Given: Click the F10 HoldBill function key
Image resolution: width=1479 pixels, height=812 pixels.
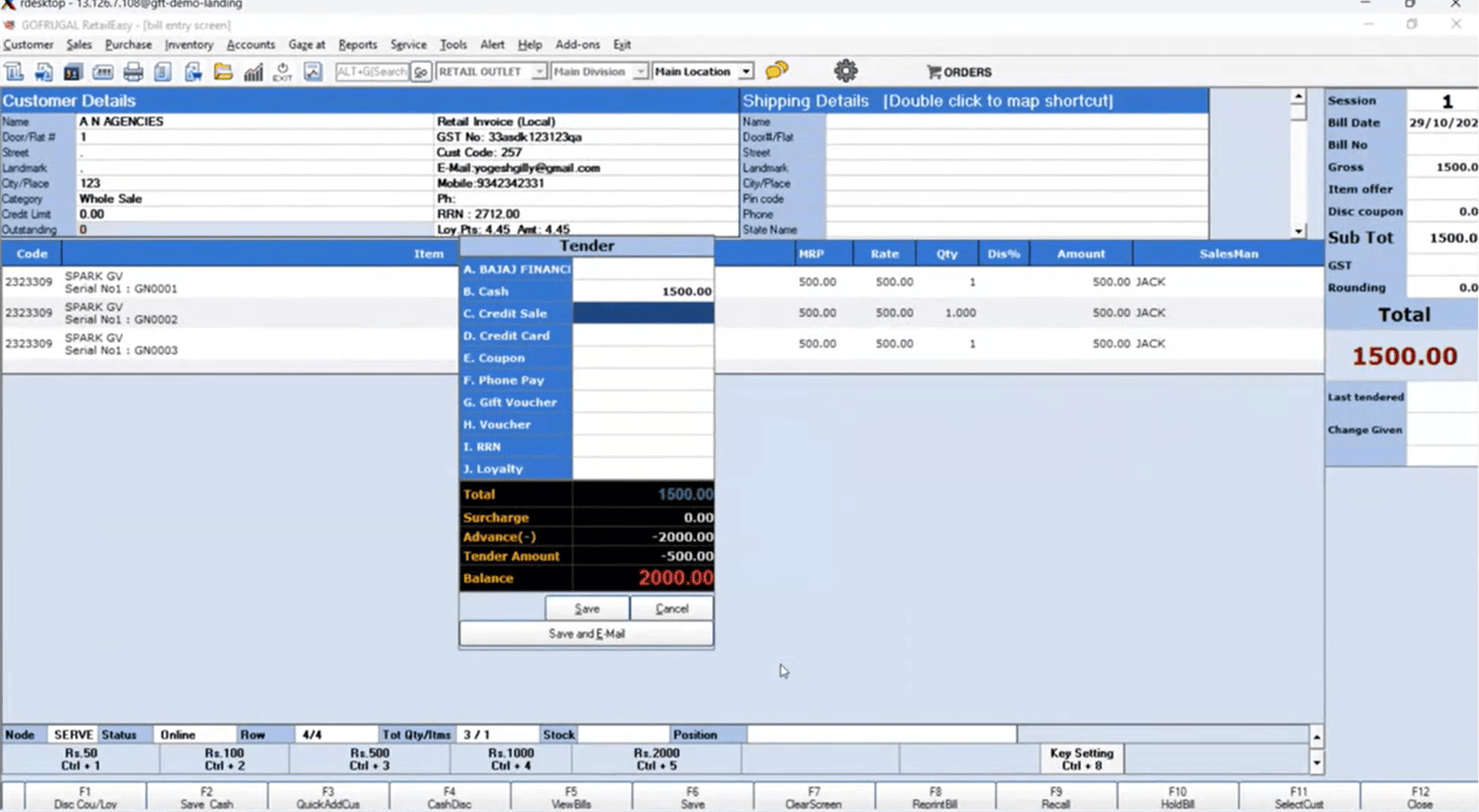Looking at the screenshot, I should pyautogui.click(x=1177, y=798).
